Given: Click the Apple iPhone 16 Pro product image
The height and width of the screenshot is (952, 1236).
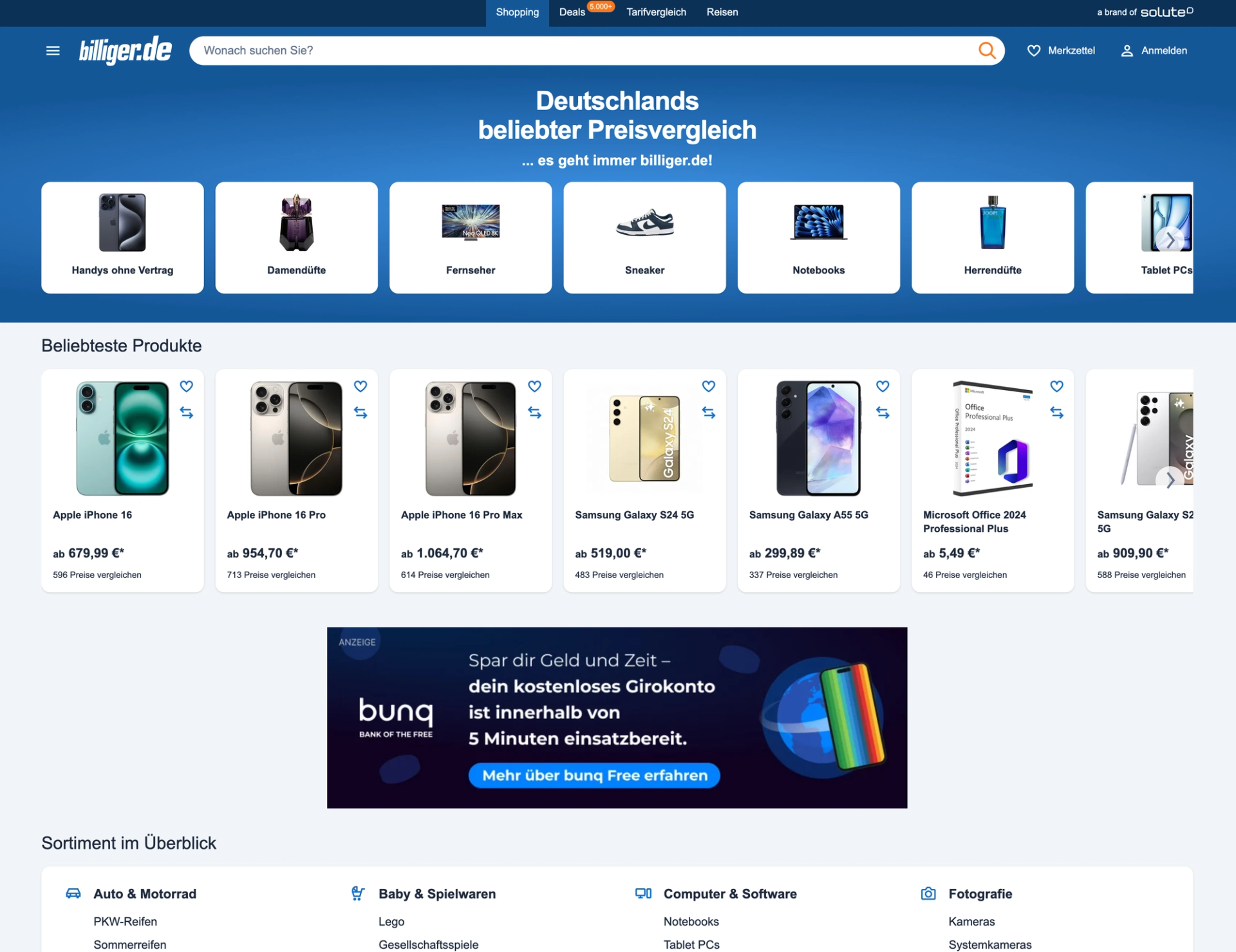Looking at the screenshot, I should [297, 438].
